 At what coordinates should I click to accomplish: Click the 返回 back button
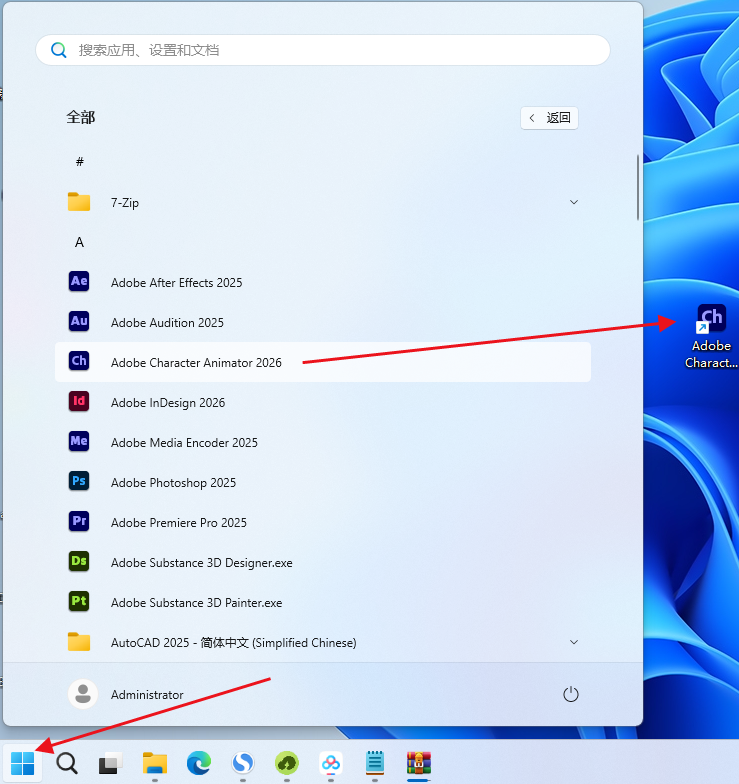(549, 118)
